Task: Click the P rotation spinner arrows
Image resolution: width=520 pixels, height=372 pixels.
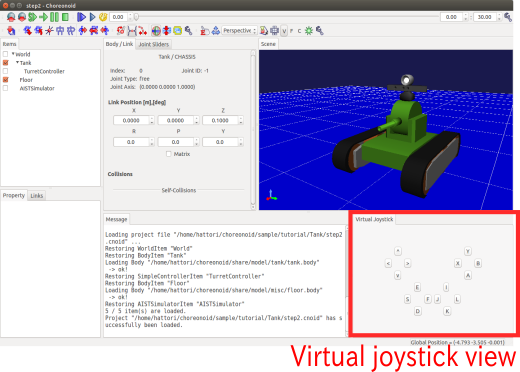Action: point(196,142)
